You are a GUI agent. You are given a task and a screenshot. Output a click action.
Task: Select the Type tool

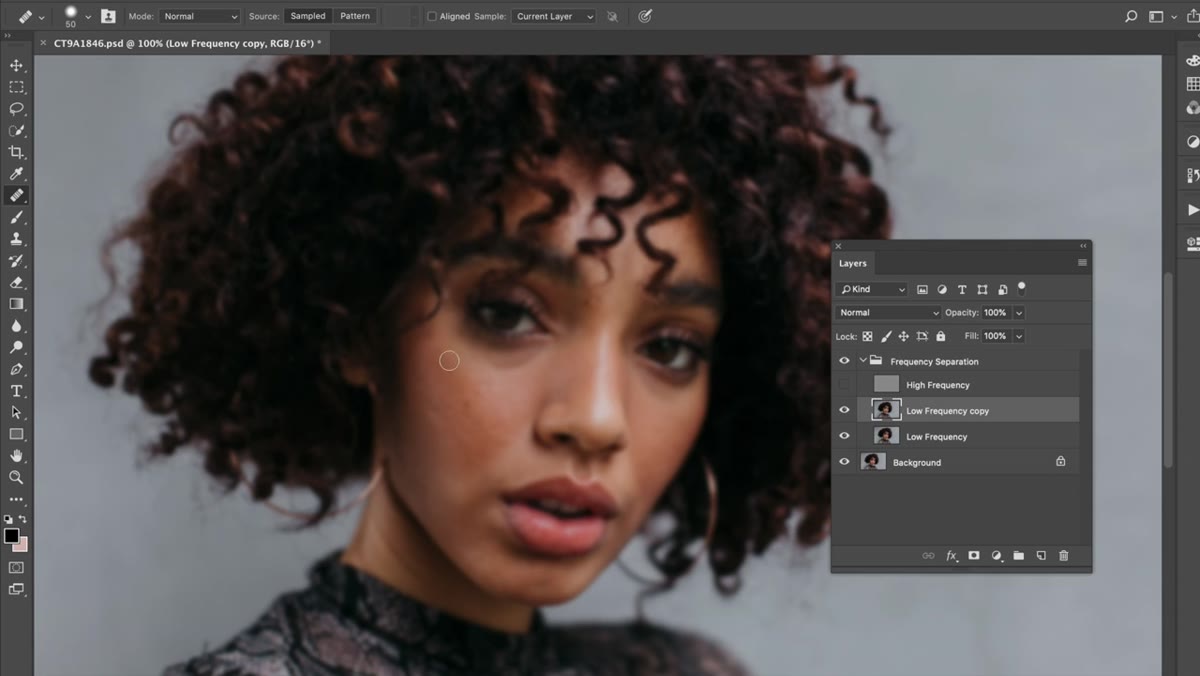[x=16, y=391]
